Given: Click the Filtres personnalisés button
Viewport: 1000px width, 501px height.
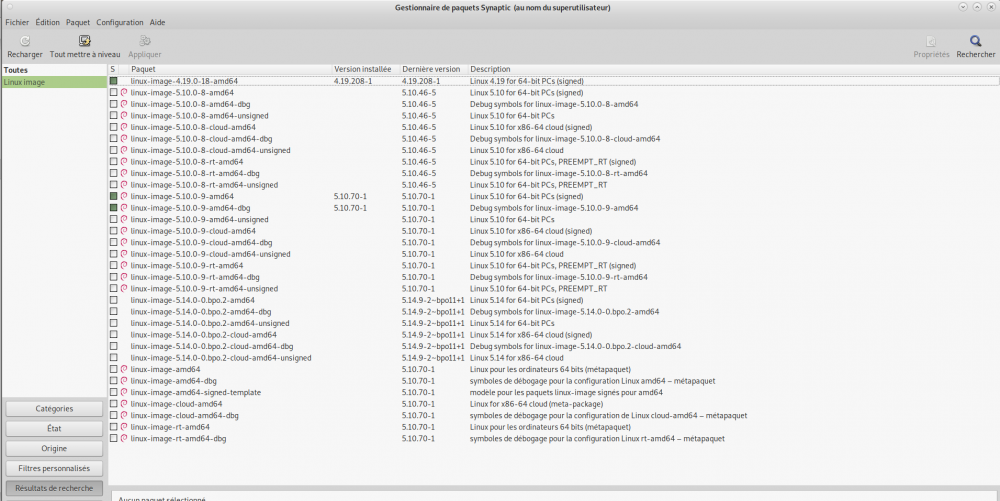Looking at the screenshot, I should coord(54,468).
